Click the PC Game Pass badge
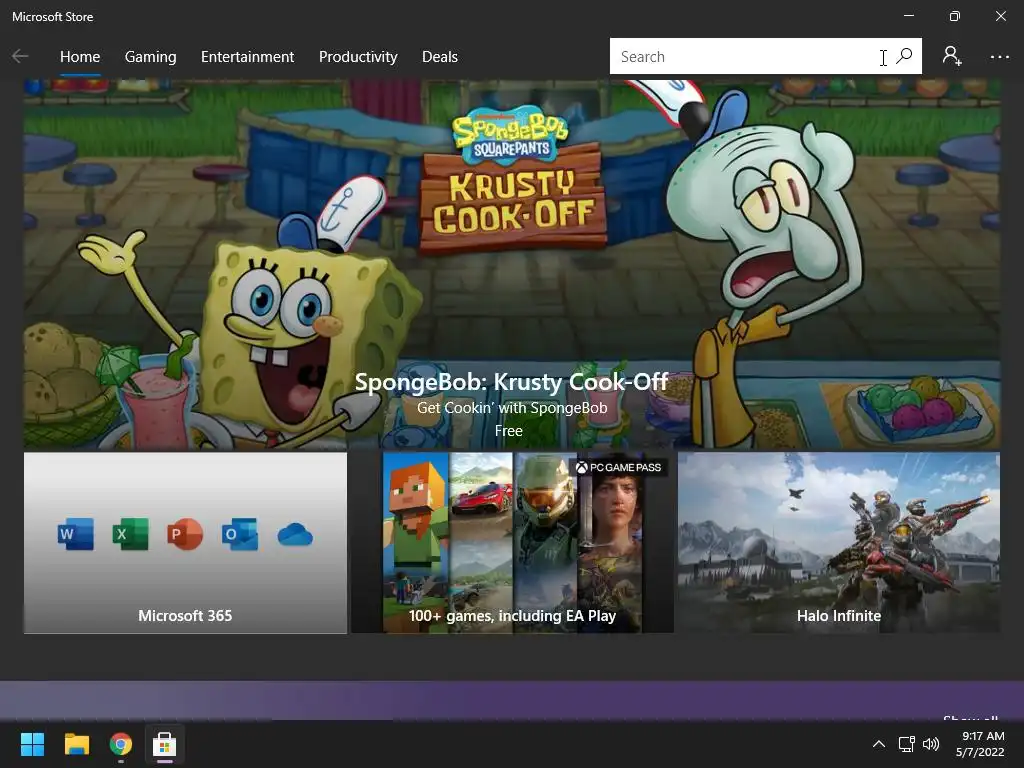The height and width of the screenshot is (768, 1024). tap(618, 468)
